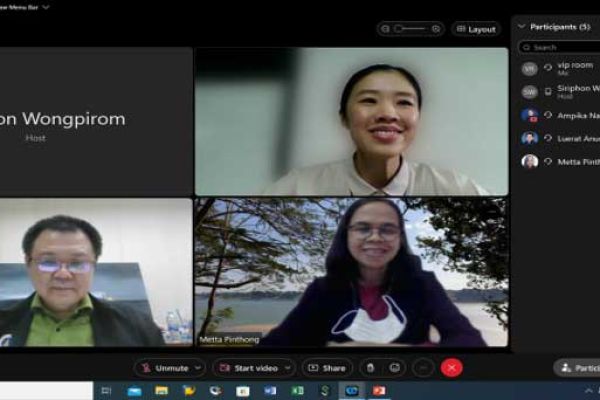Click the red leave meeting button

point(451,368)
